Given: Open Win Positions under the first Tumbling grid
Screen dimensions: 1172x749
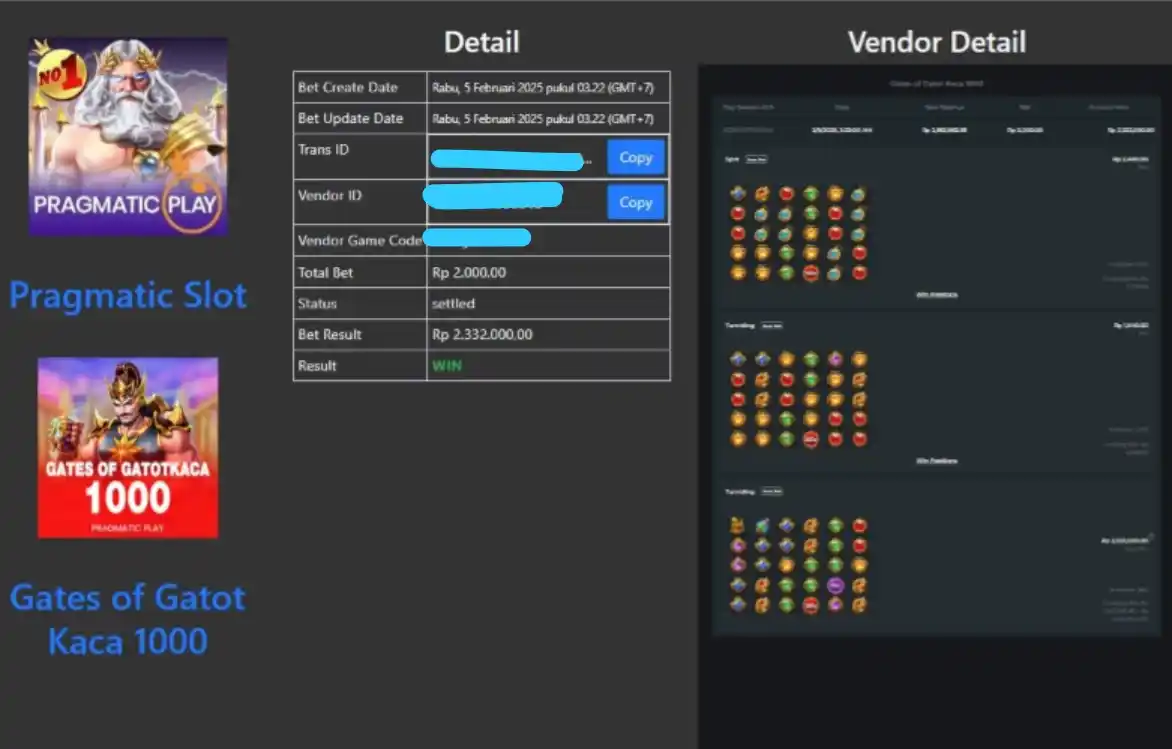Looking at the screenshot, I should pos(936,461).
